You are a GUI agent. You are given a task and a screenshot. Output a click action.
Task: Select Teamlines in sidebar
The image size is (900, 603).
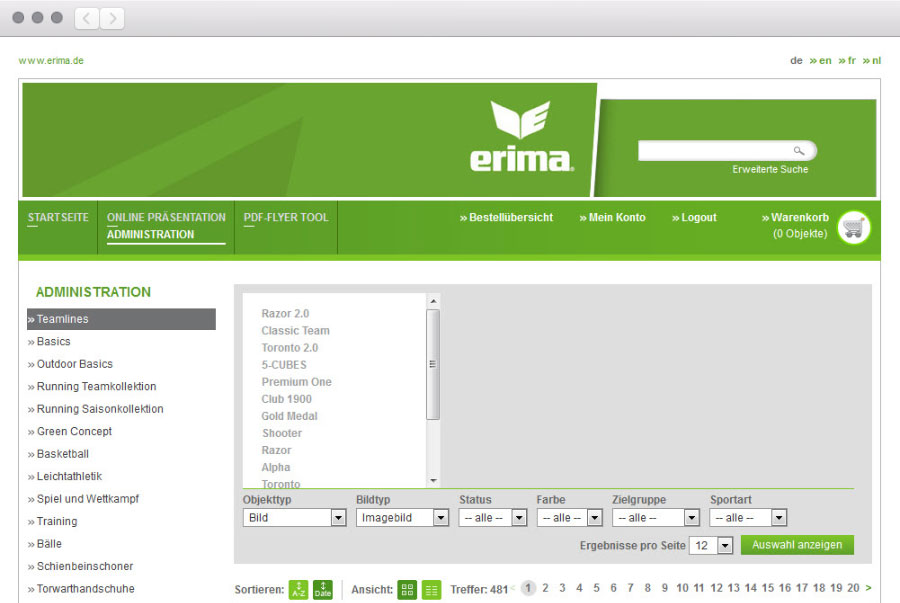coord(121,319)
